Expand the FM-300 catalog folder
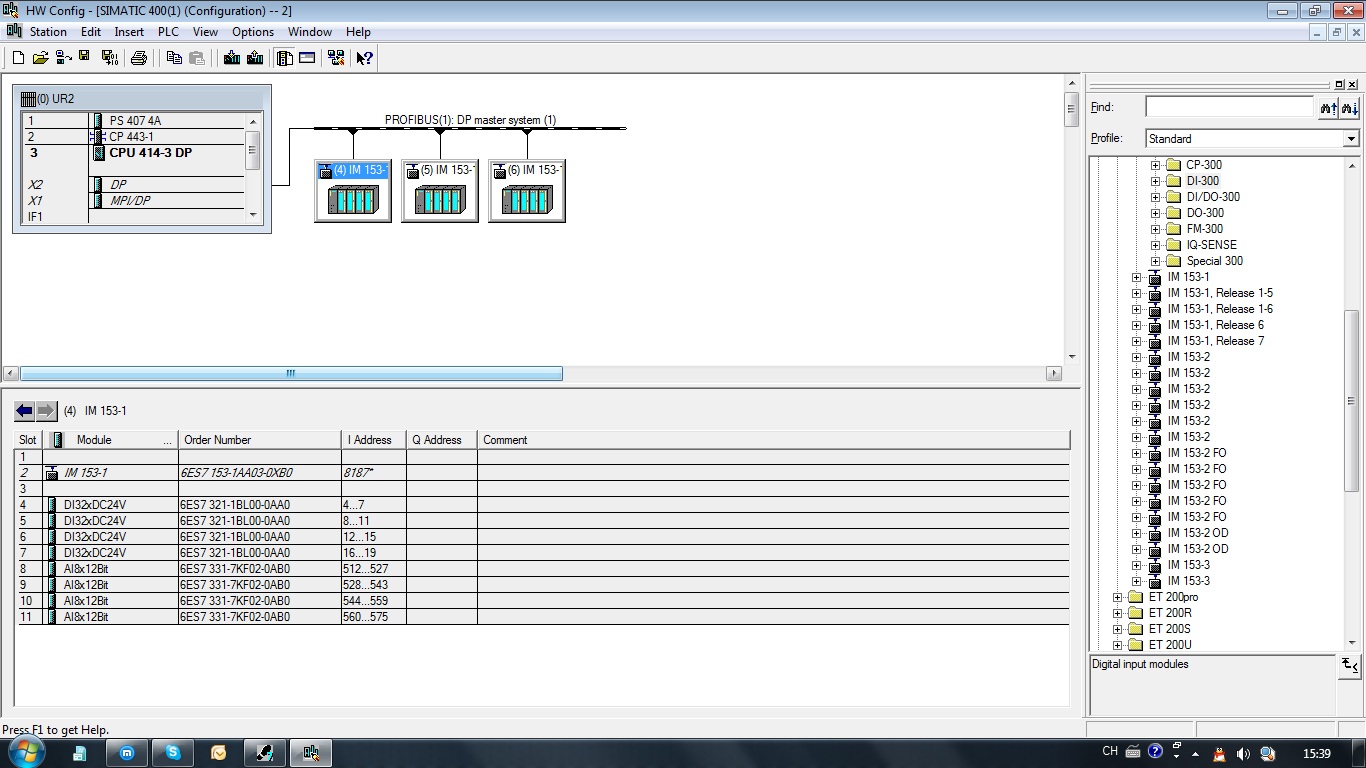 [1155, 229]
